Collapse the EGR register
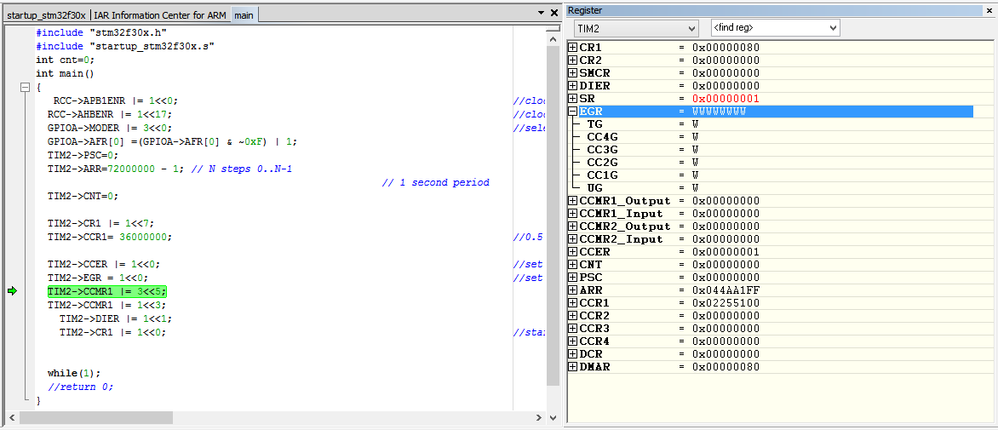This screenshot has width=998, height=430. click(573, 111)
